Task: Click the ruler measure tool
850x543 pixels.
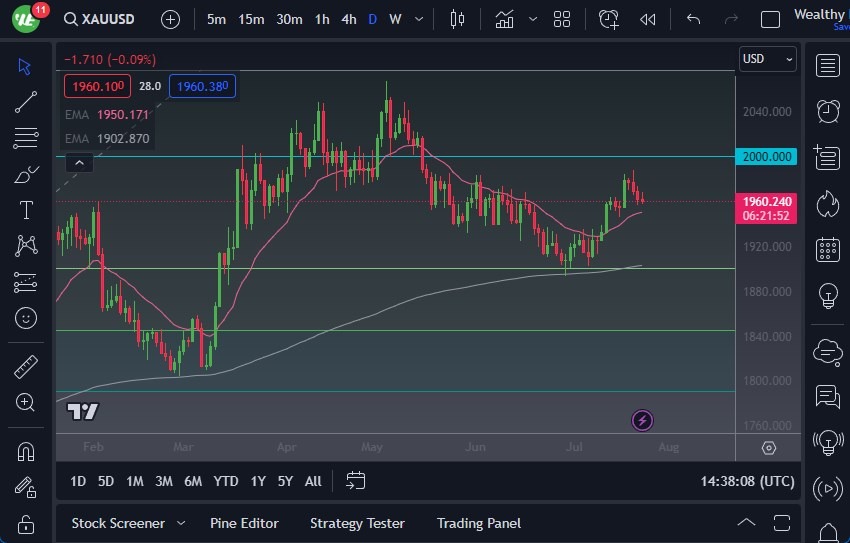Action: coord(26,366)
